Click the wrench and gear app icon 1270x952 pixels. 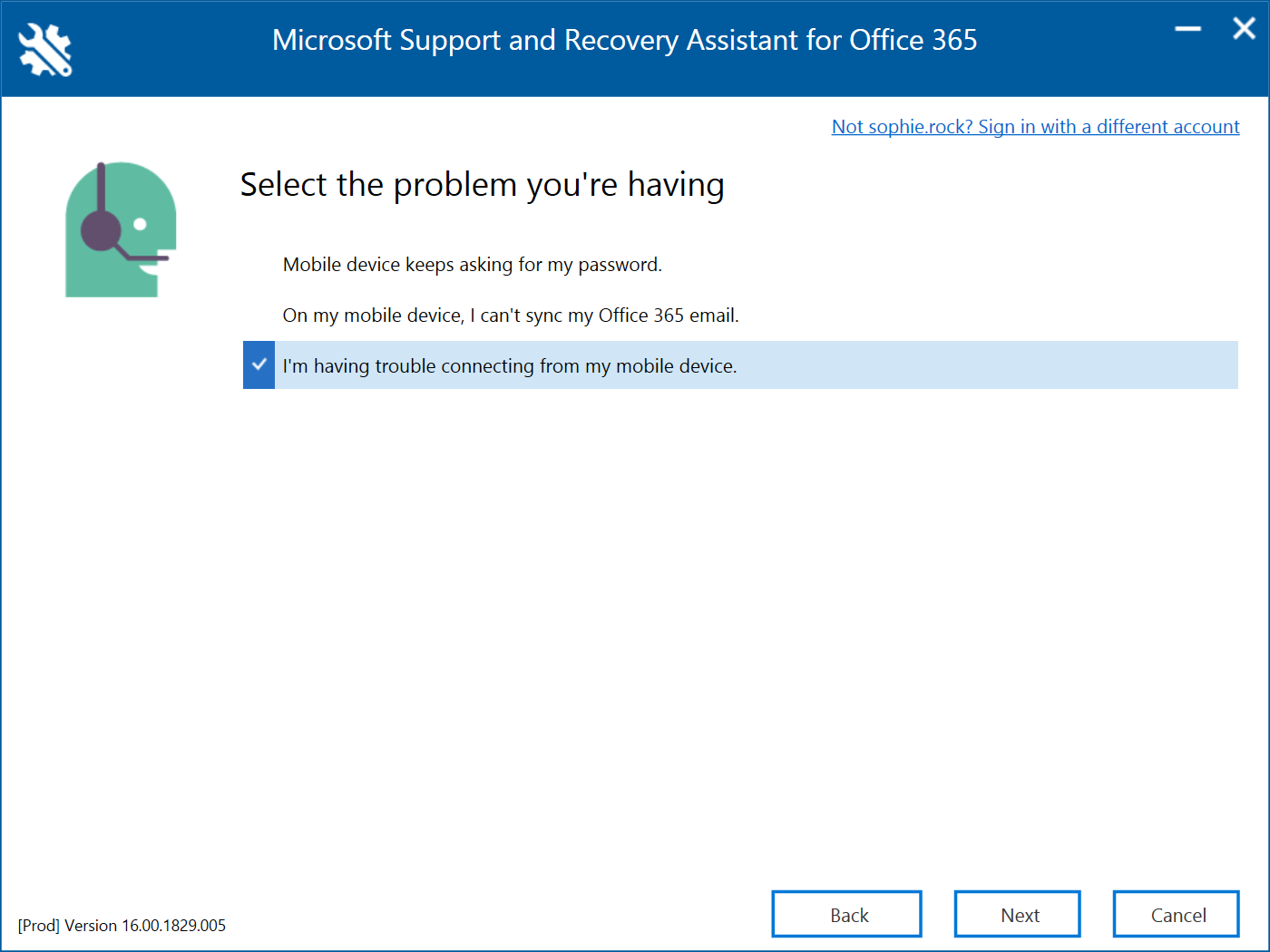[x=44, y=49]
